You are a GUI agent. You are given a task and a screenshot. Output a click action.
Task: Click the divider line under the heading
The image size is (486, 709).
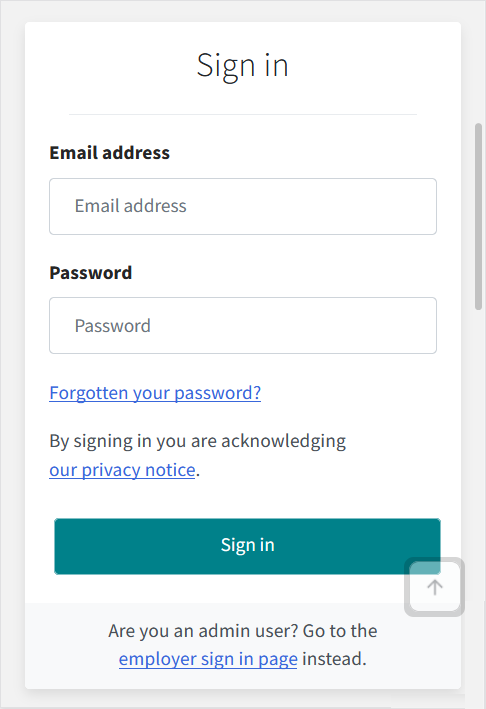point(243,114)
